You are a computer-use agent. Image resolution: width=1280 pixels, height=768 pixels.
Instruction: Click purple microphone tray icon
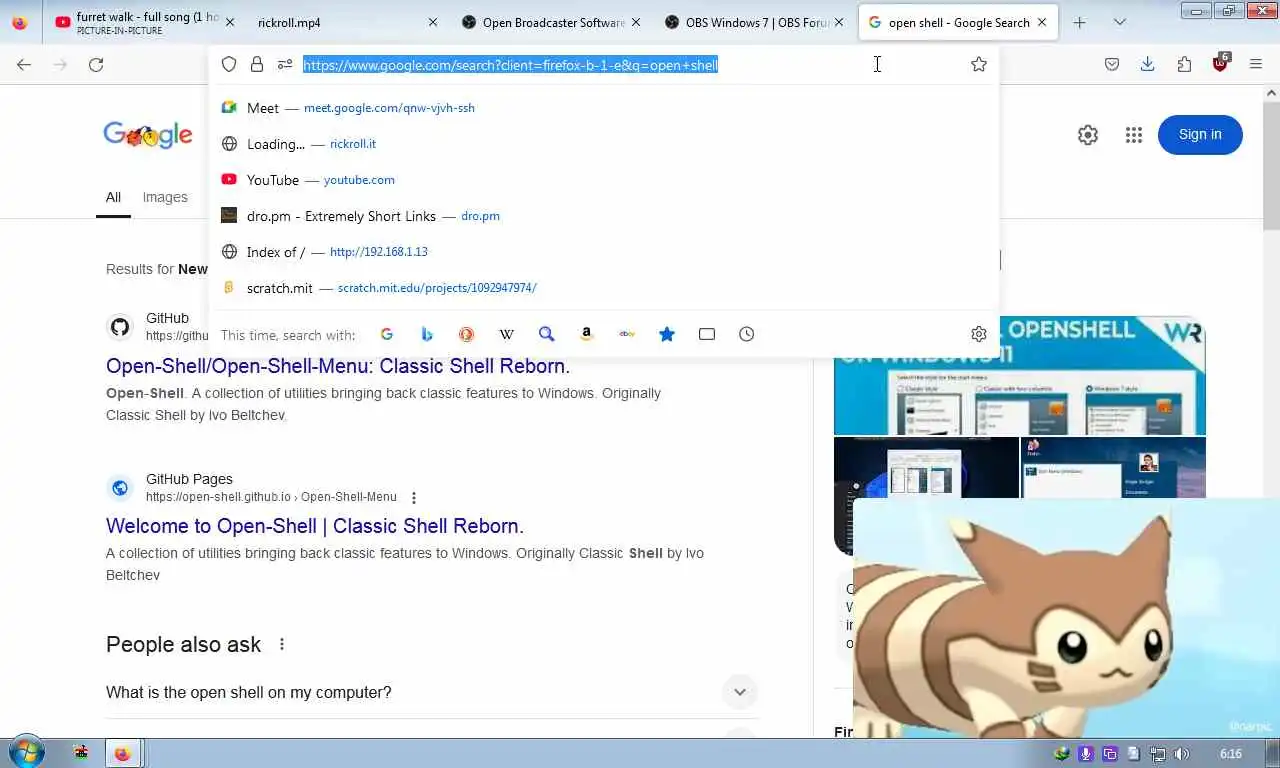pos(1086,754)
